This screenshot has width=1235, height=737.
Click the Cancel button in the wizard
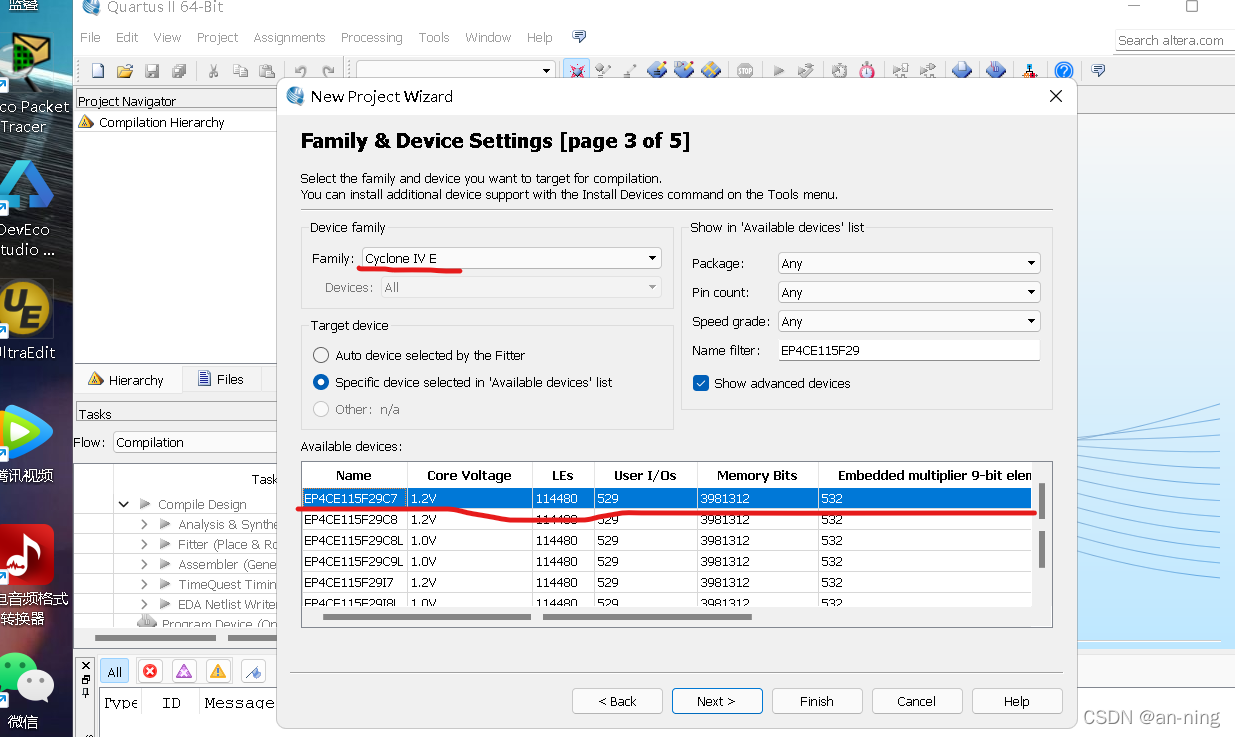pyautogui.click(x=917, y=701)
